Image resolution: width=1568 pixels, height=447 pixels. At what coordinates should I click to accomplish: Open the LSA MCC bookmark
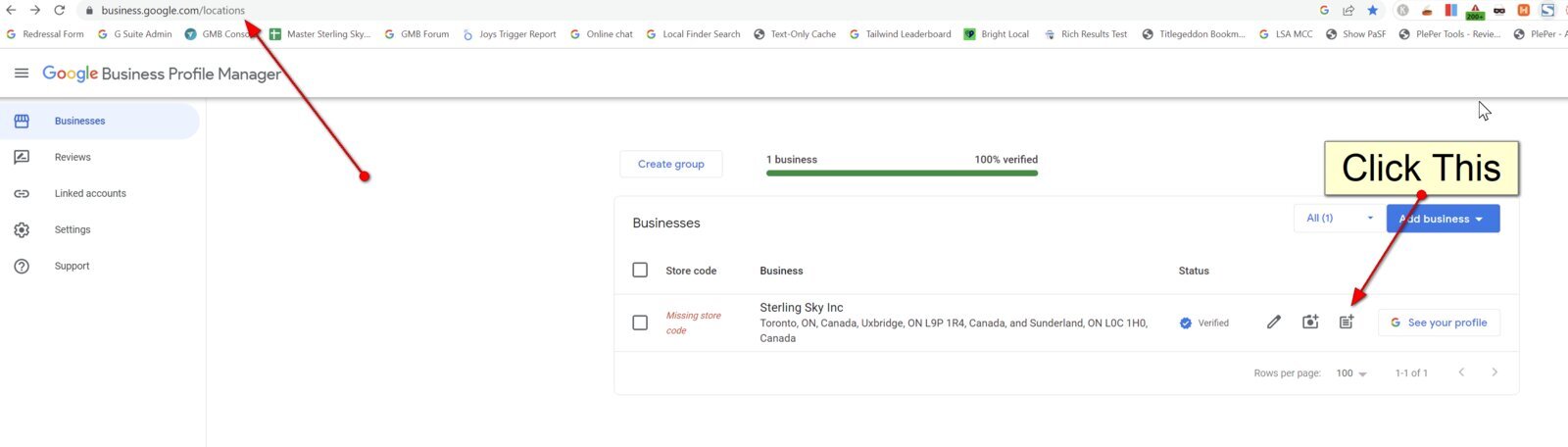tap(1286, 34)
